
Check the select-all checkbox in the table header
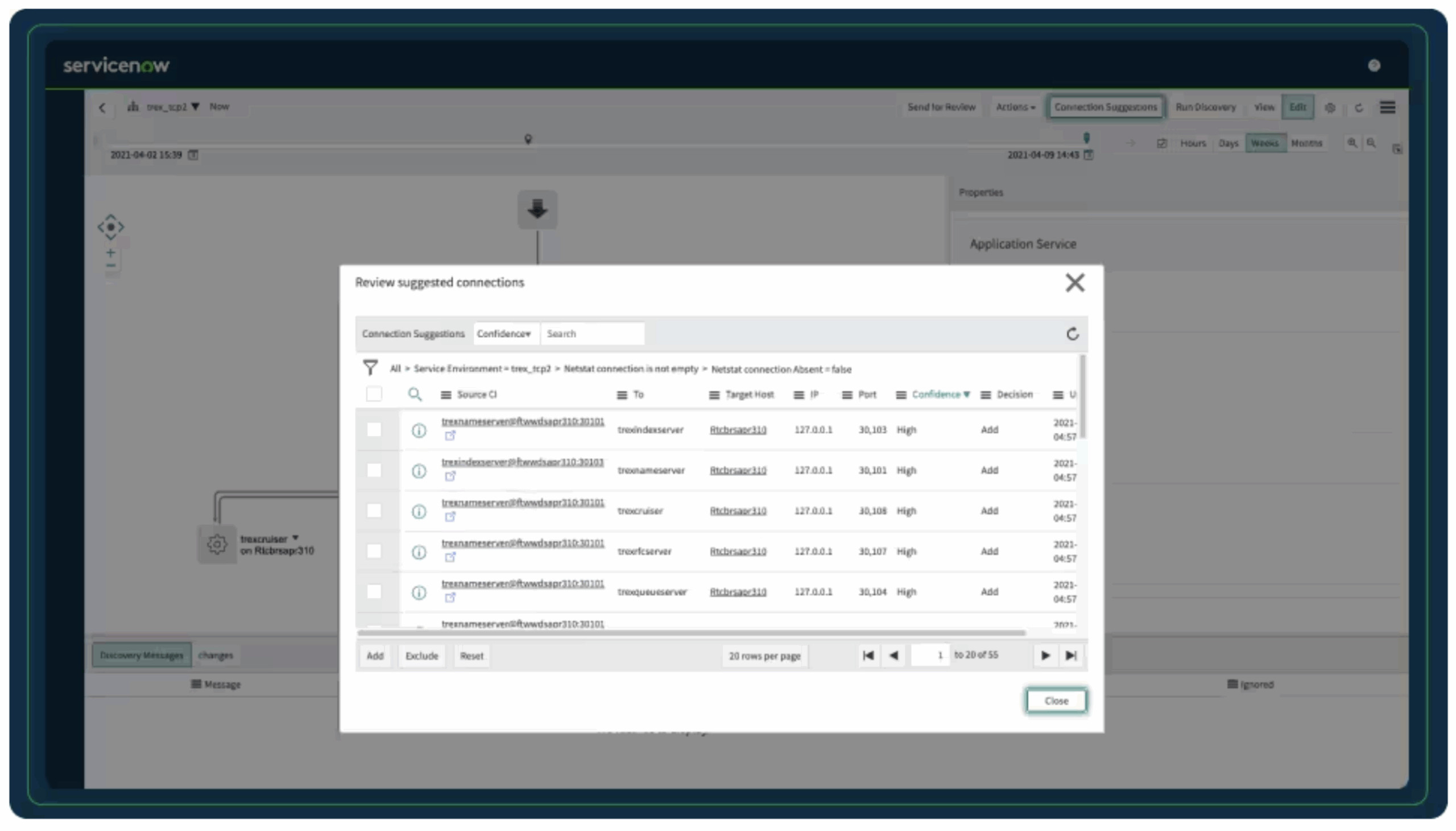(x=374, y=394)
